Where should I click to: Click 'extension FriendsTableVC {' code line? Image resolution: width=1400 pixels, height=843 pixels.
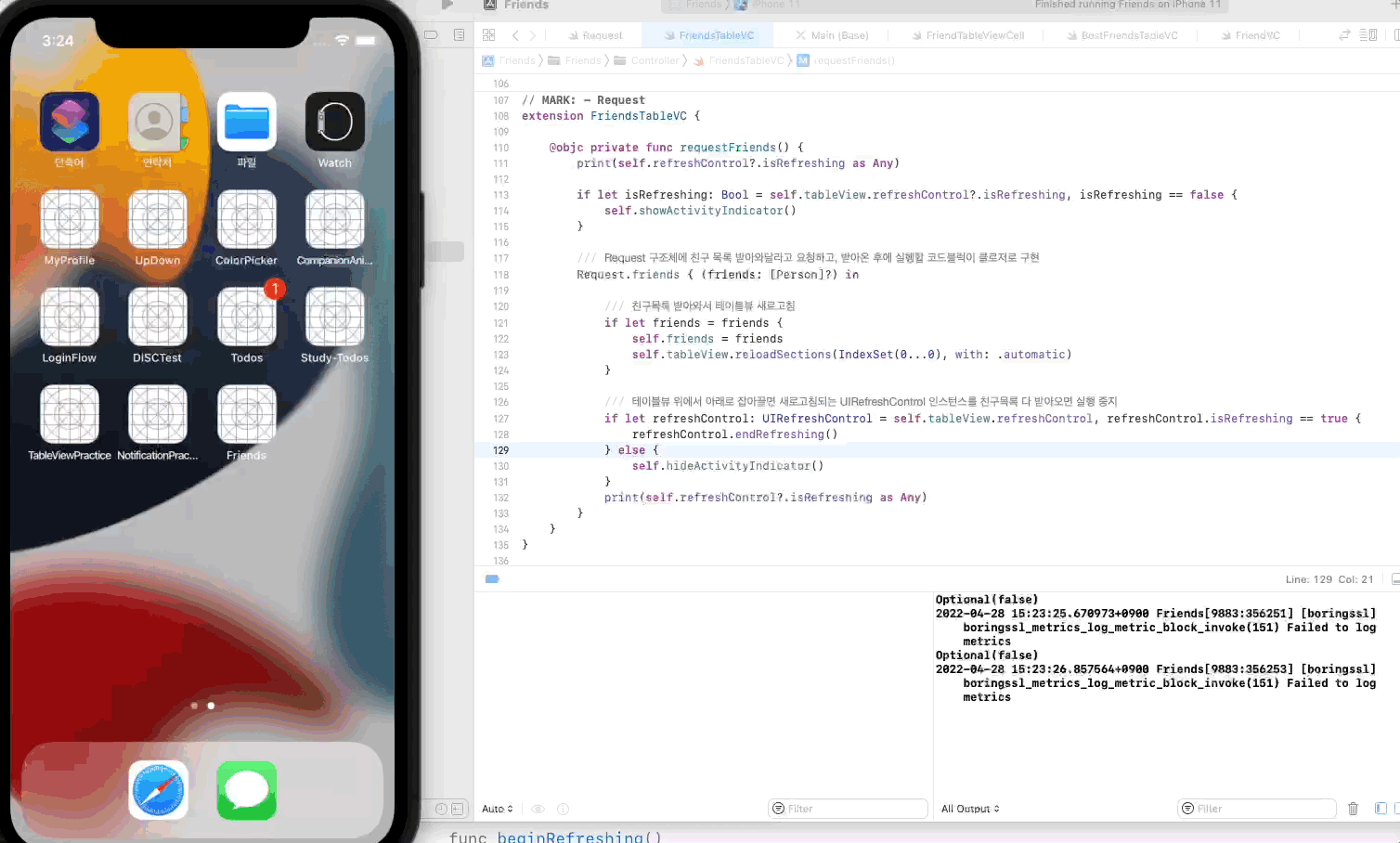(x=611, y=116)
